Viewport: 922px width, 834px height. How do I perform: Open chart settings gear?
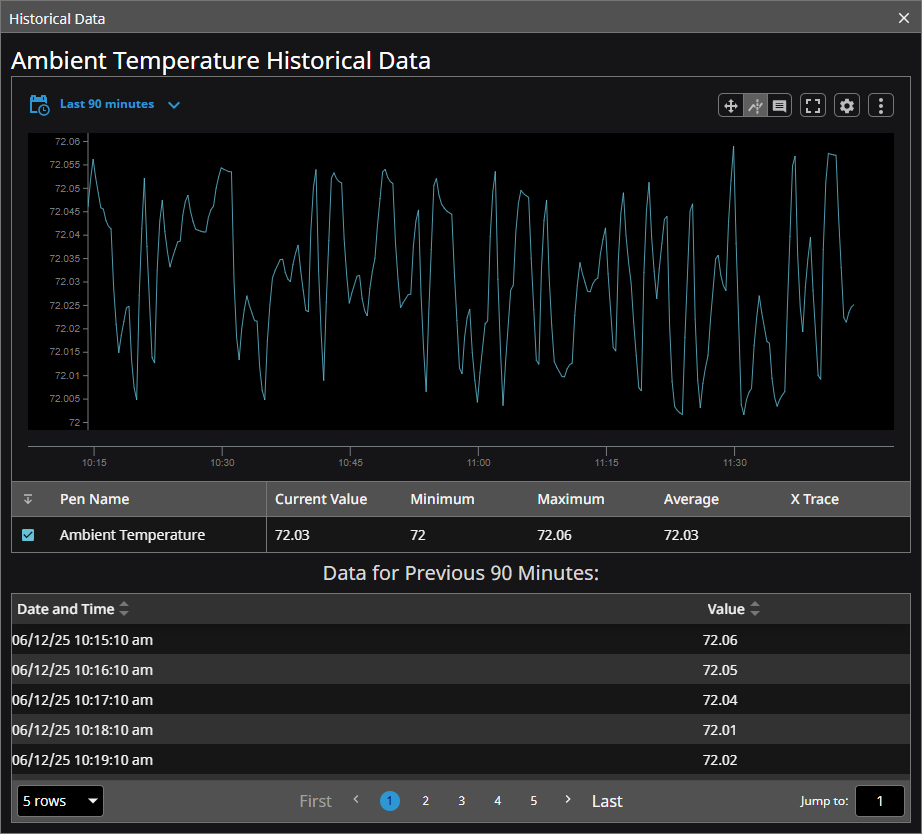[847, 105]
